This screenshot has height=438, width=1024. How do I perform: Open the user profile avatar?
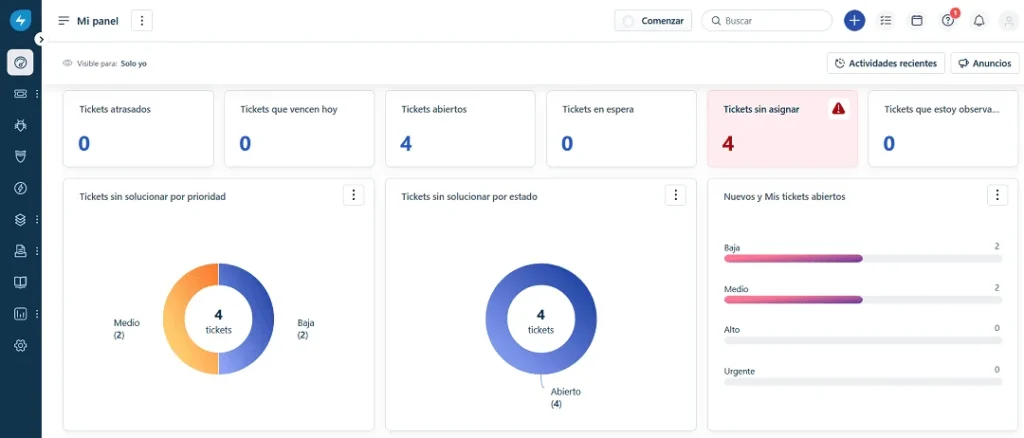1008,21
